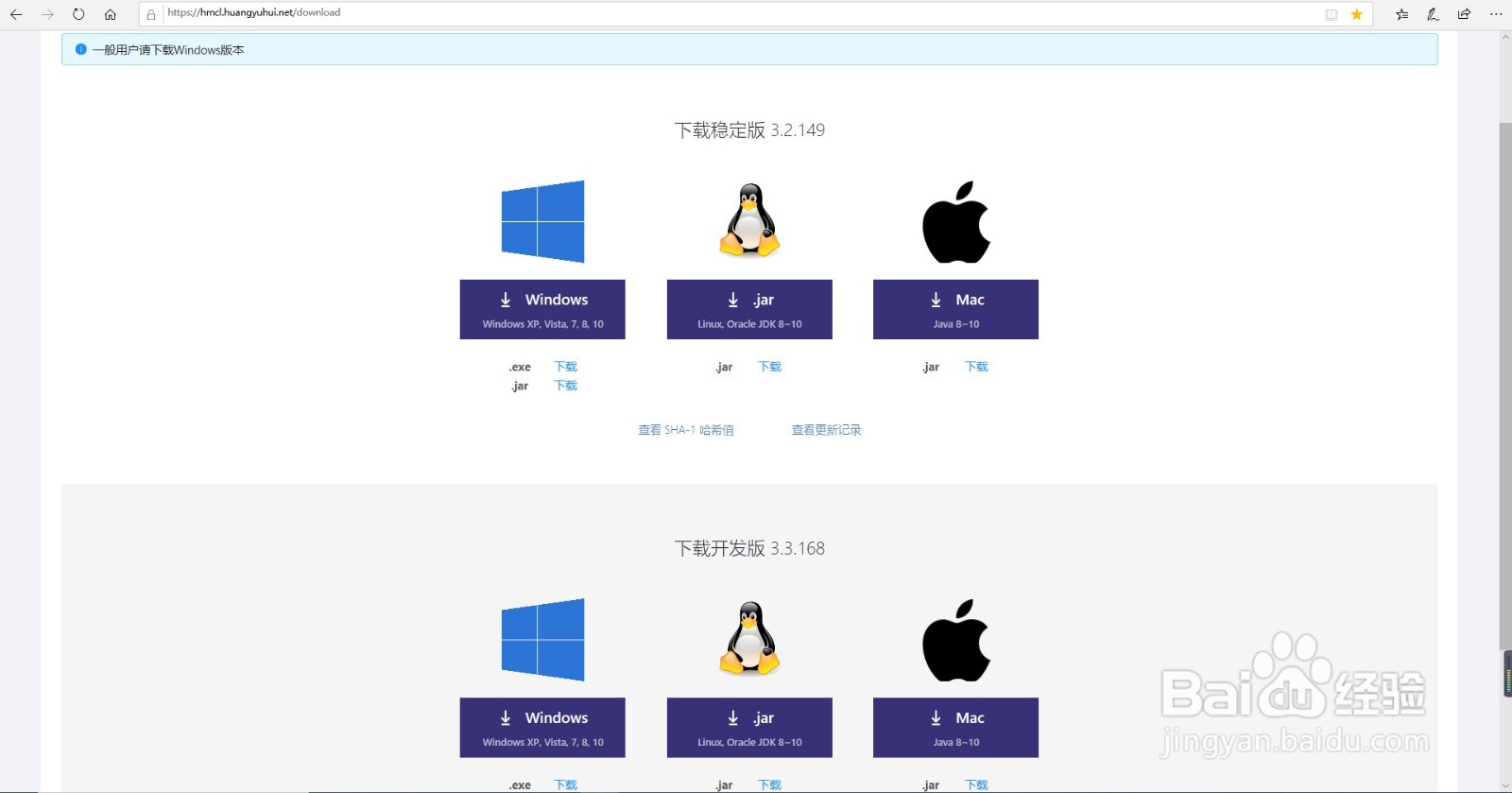
Task: Open reading view icon in address bar
Action: pos(1331,14)
